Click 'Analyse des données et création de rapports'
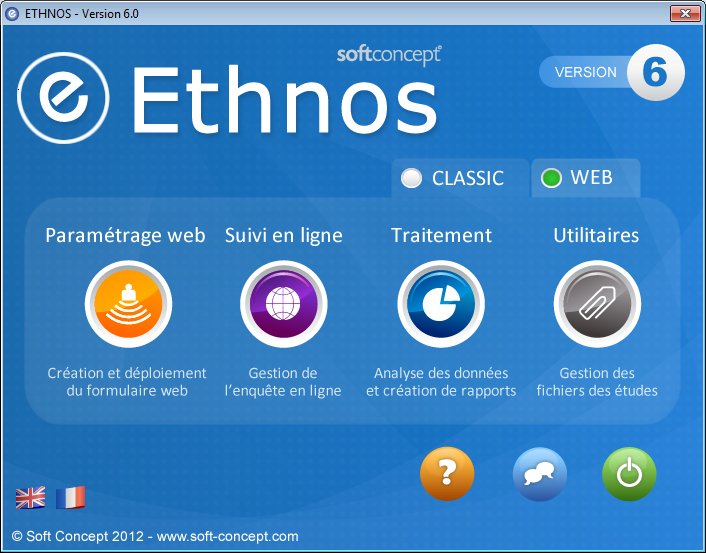This screenshot has height=553, width=706. [441, 381]
